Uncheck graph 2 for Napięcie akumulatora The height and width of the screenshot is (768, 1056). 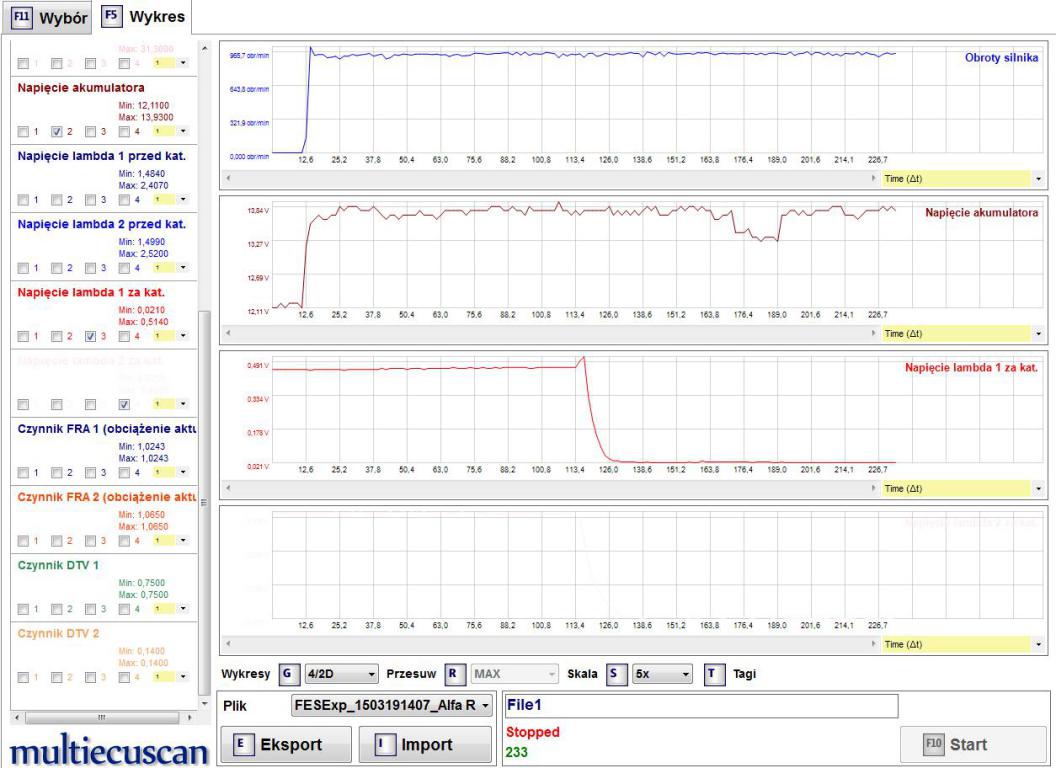(58, 131)
